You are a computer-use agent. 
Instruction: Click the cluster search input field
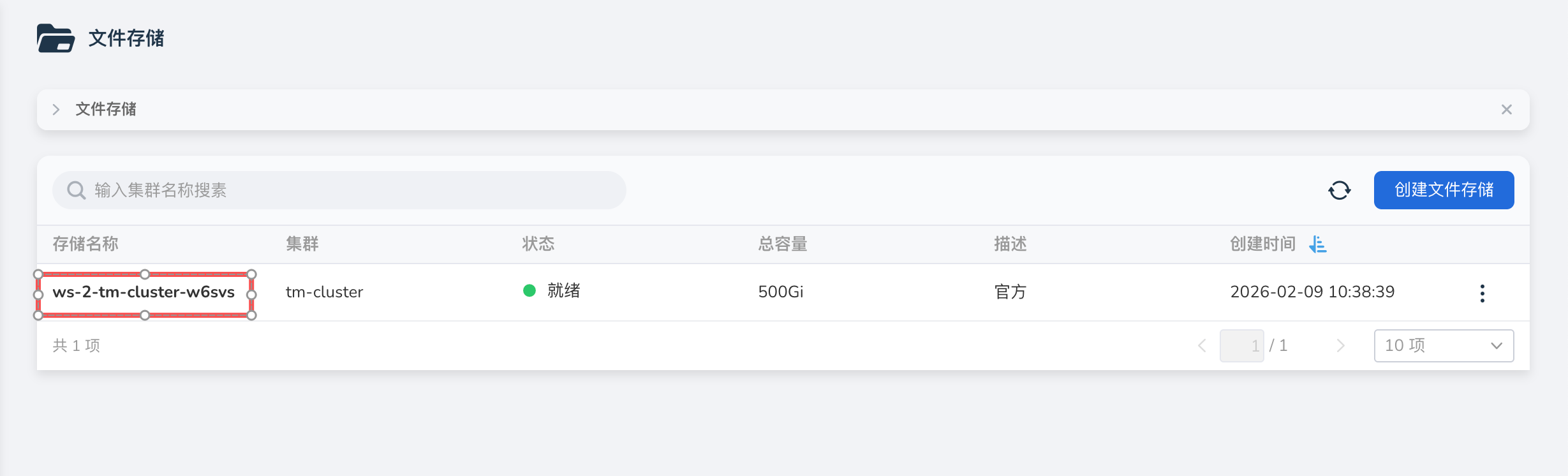338,190
